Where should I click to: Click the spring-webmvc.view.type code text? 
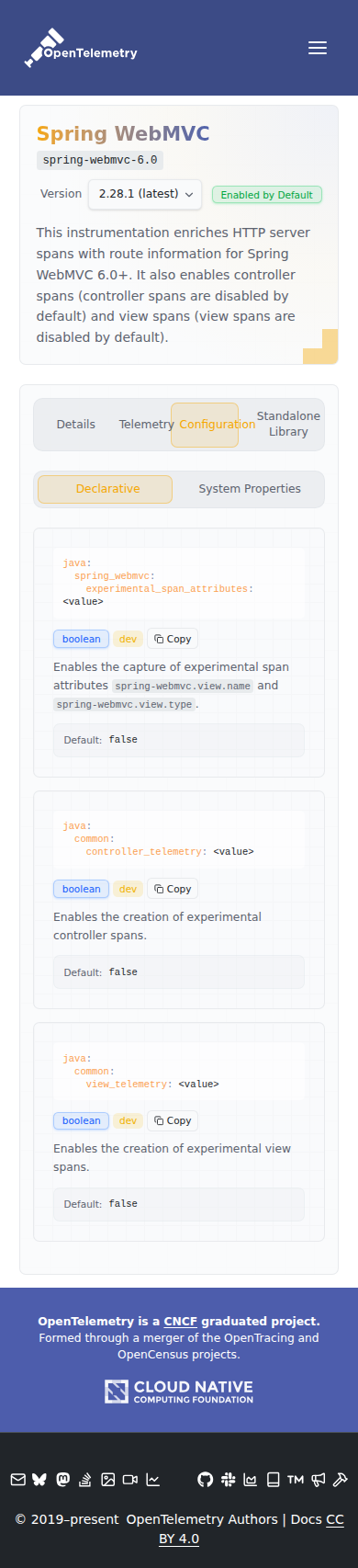coord(124,704)
